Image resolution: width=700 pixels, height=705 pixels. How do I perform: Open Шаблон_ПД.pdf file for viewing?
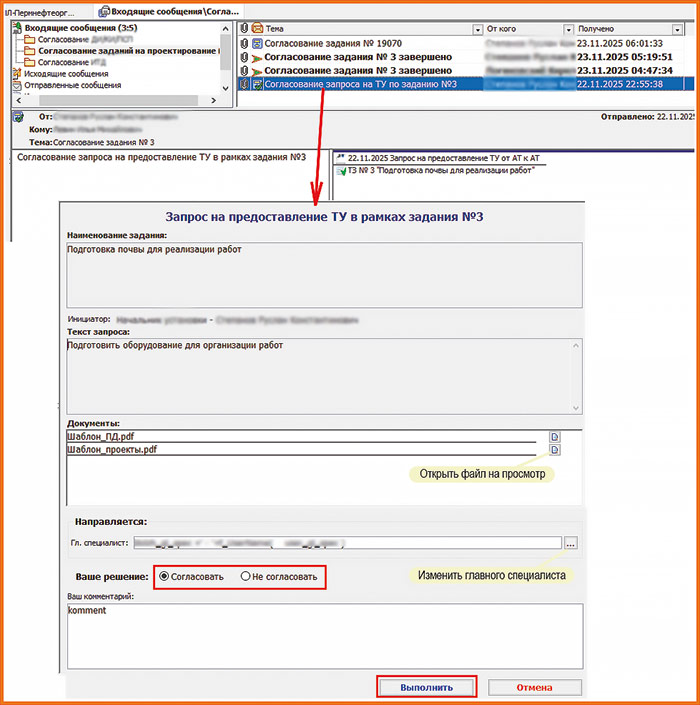click(556, 437)
